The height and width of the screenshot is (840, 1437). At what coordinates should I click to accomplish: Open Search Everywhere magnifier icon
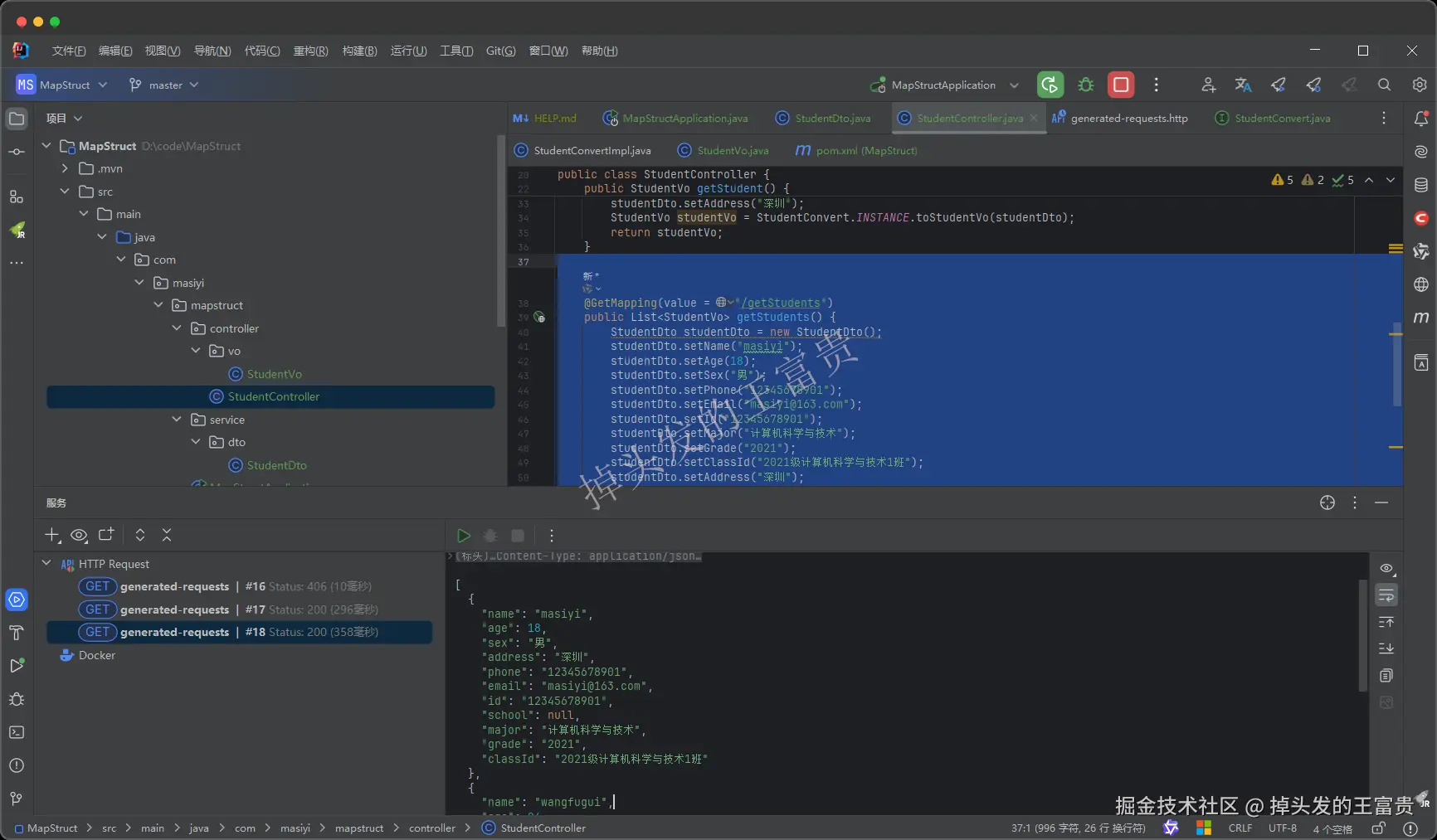1384,85
